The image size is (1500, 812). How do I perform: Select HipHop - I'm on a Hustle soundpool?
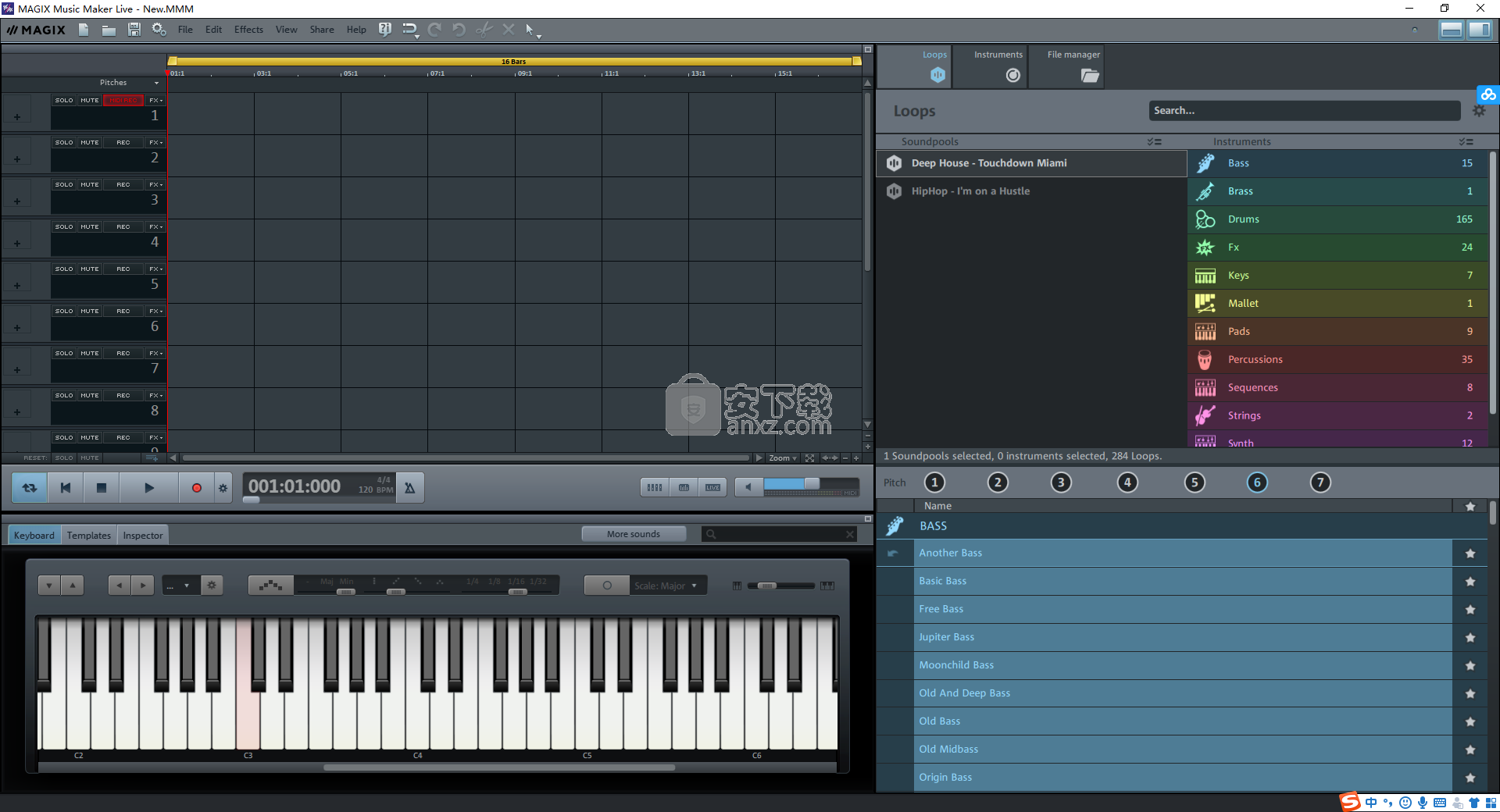click(1031, 191)
